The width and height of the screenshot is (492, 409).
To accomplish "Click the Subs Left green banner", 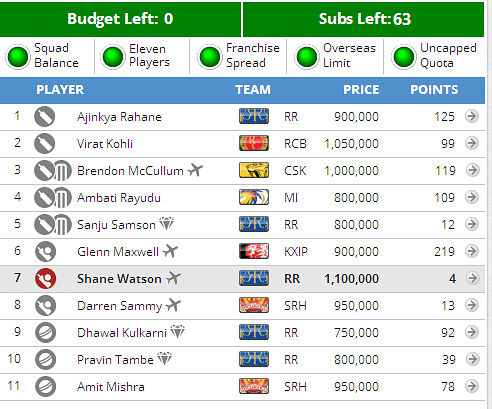I will pos(364,19).
